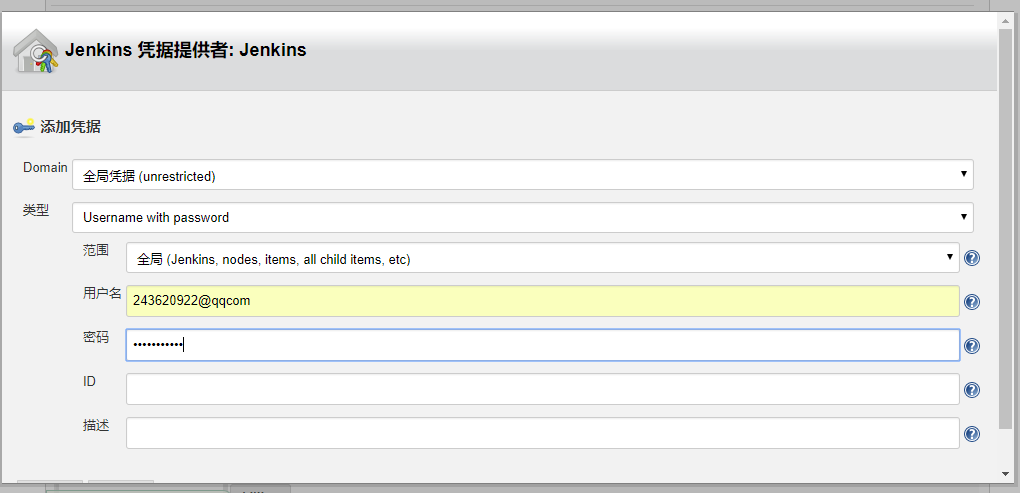Click the Jenkins credentials provider house icon

36,51
